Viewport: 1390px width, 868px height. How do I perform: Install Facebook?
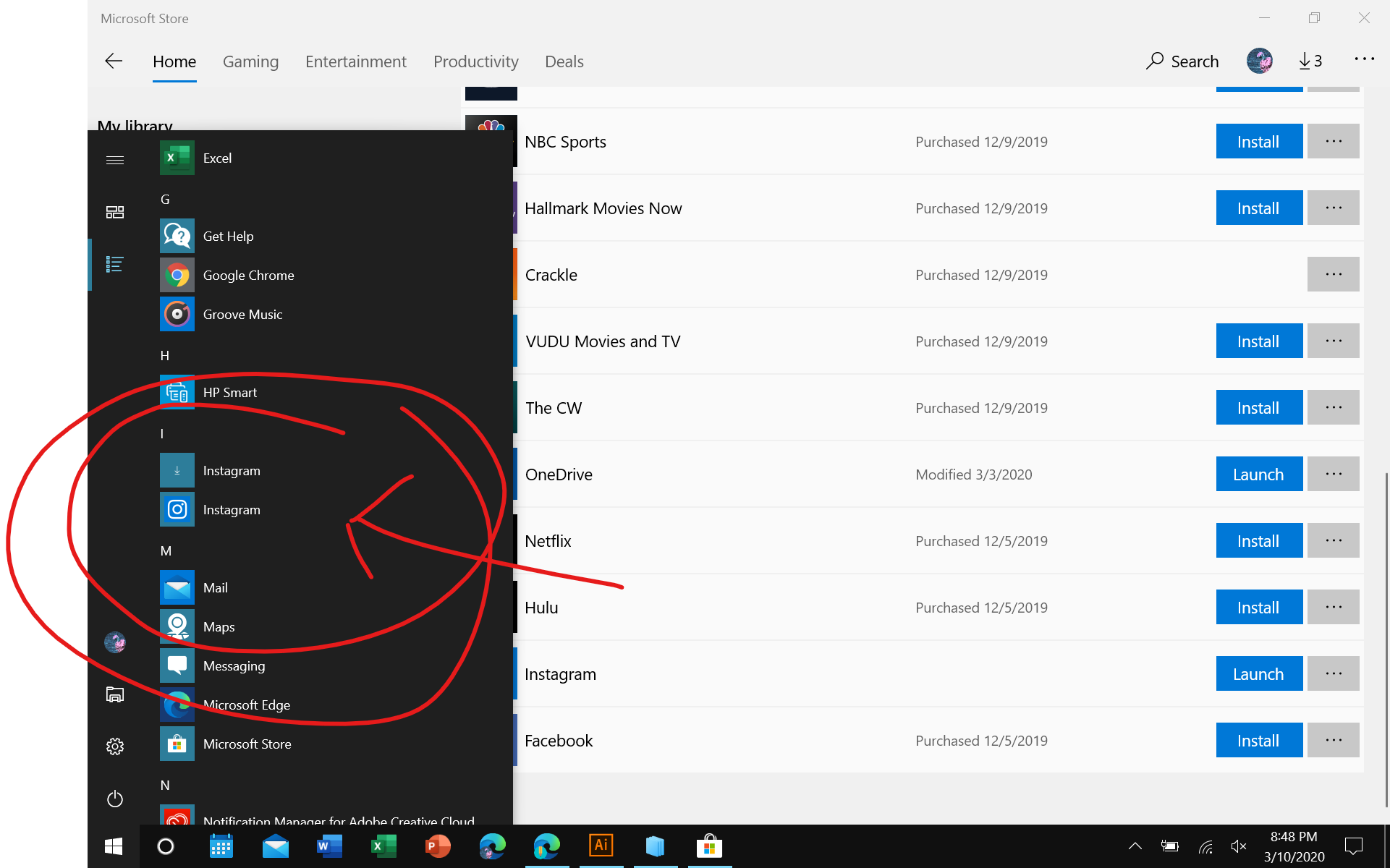[x=1259, y=740]
